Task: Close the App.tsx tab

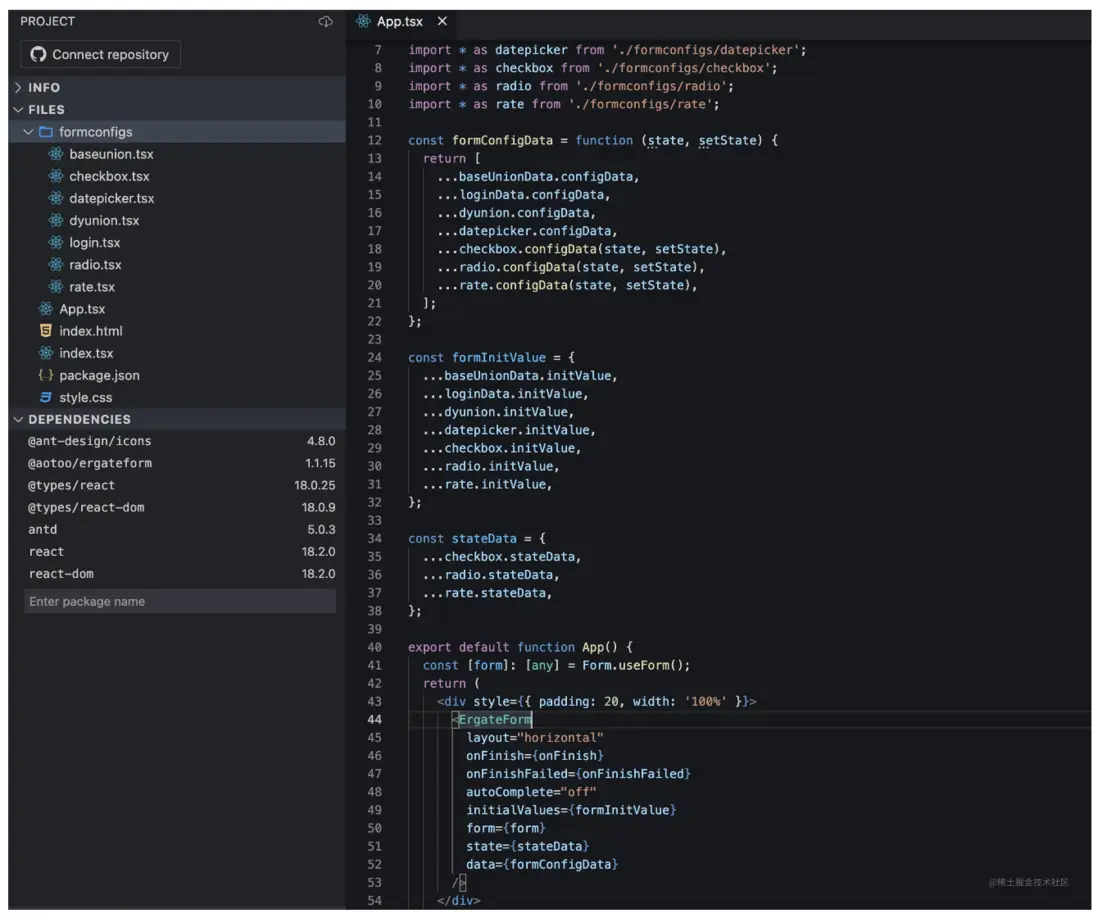Action: click(x=442, y=22)
